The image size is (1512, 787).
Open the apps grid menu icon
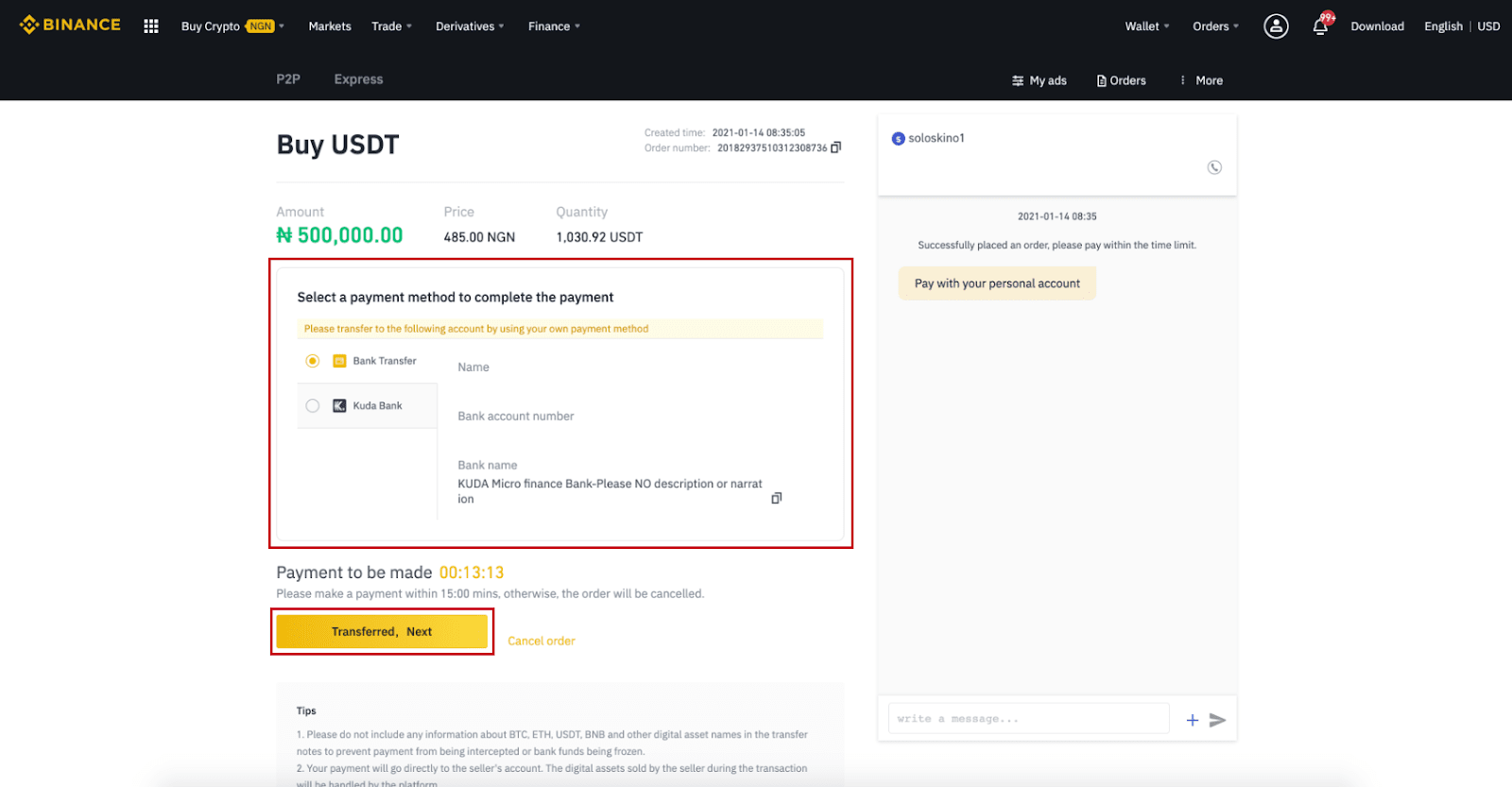(151, 26)
